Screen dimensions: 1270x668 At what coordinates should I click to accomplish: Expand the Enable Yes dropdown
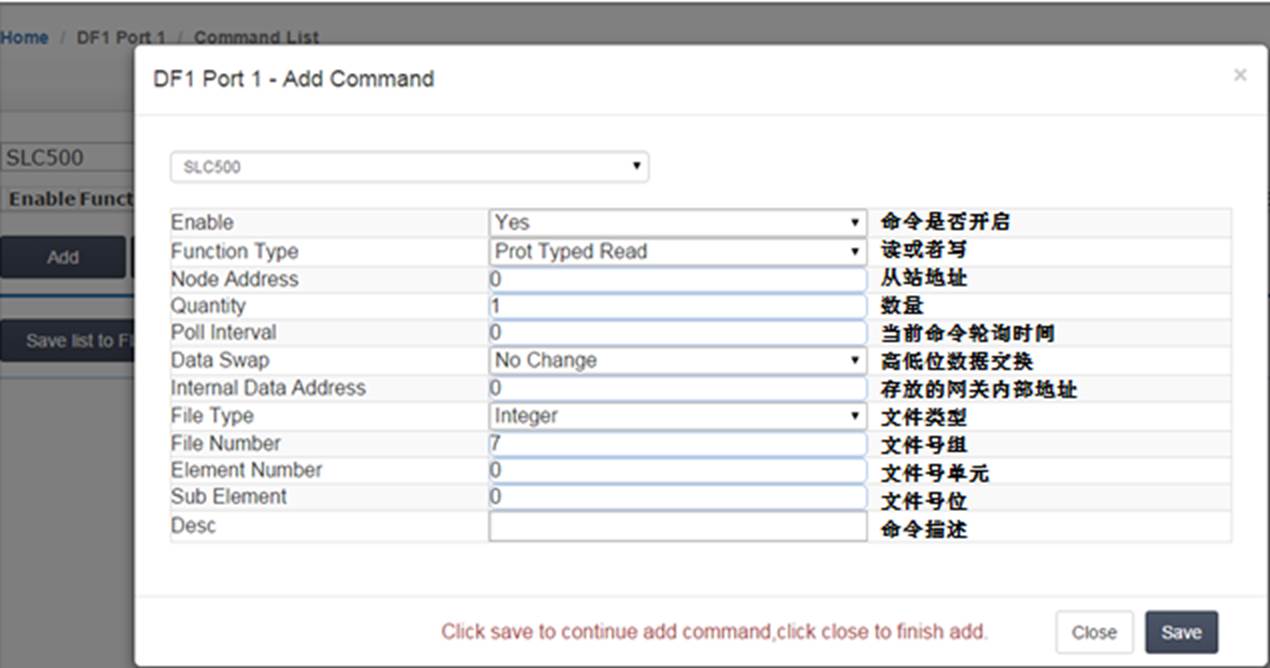(x=678, y=222)
